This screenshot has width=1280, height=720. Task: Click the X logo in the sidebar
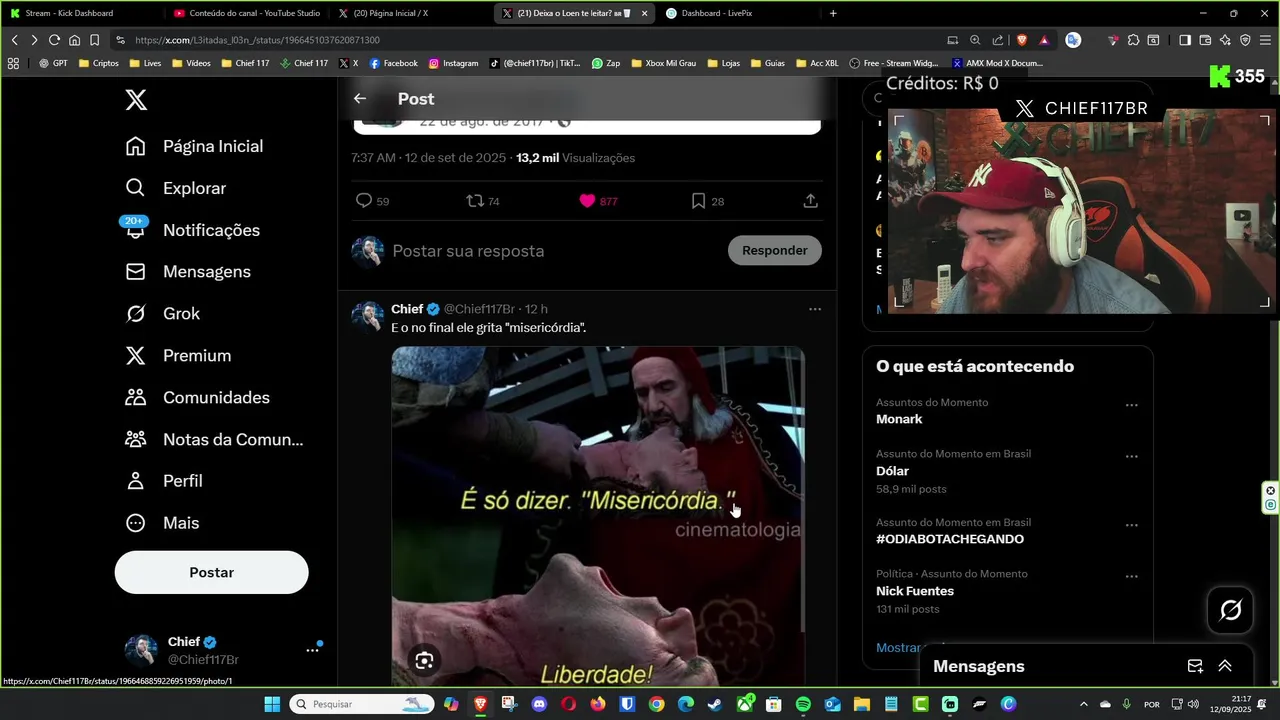pyautogui.click(x=136, y=99)
